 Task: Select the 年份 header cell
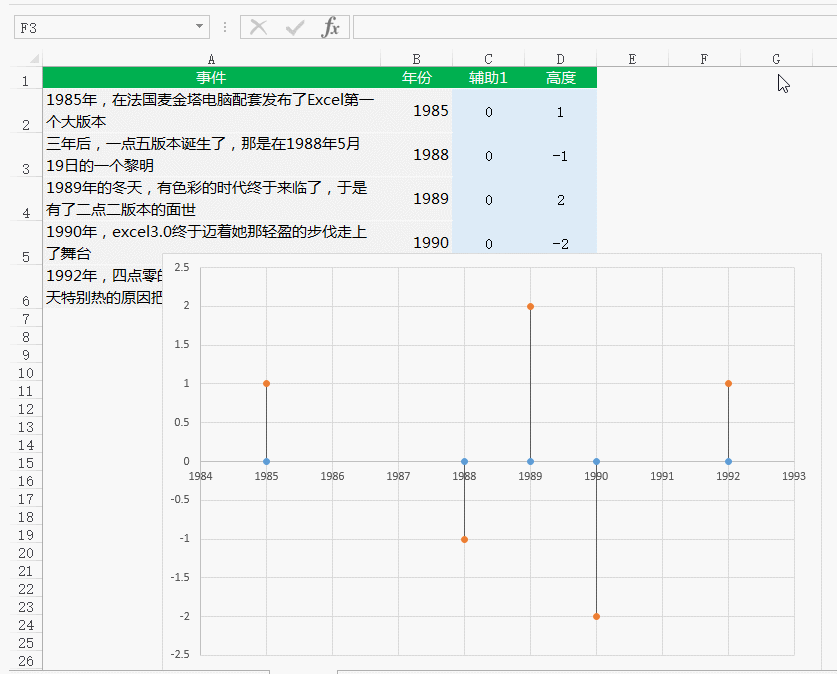pyautogui.click(x=416, y=77)
